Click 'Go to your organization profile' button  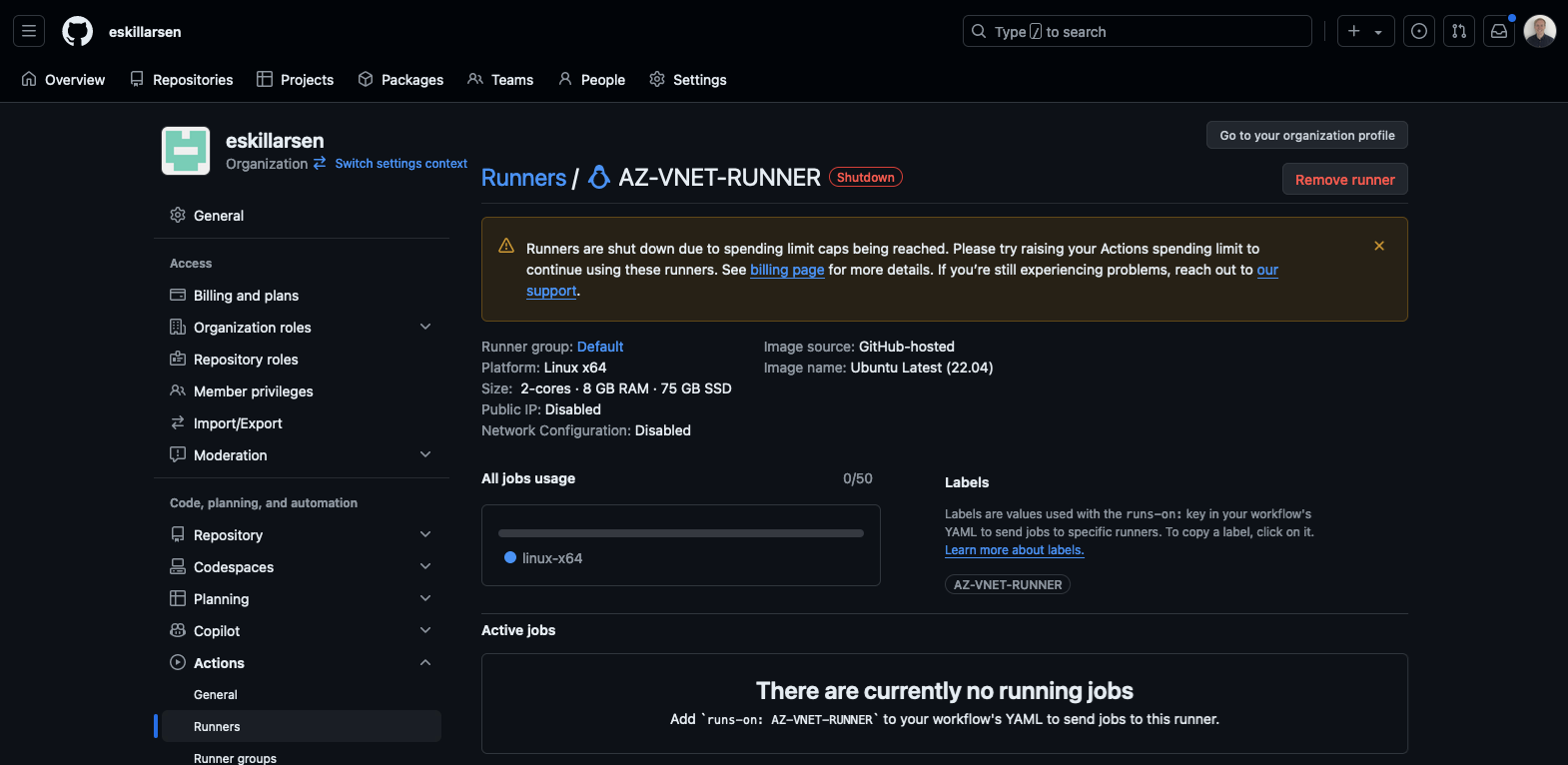1307,135
